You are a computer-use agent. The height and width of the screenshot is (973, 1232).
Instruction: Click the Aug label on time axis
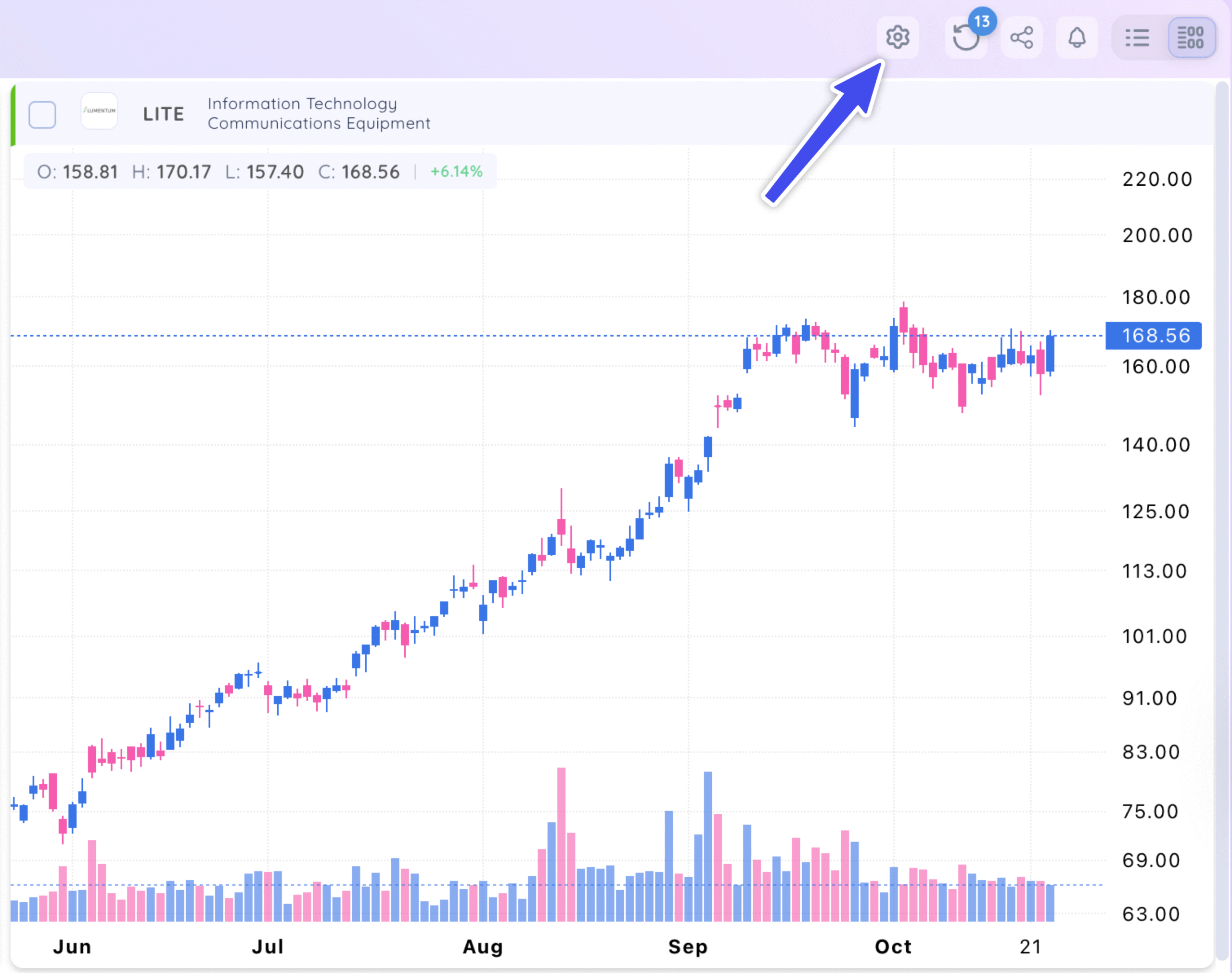482,947
